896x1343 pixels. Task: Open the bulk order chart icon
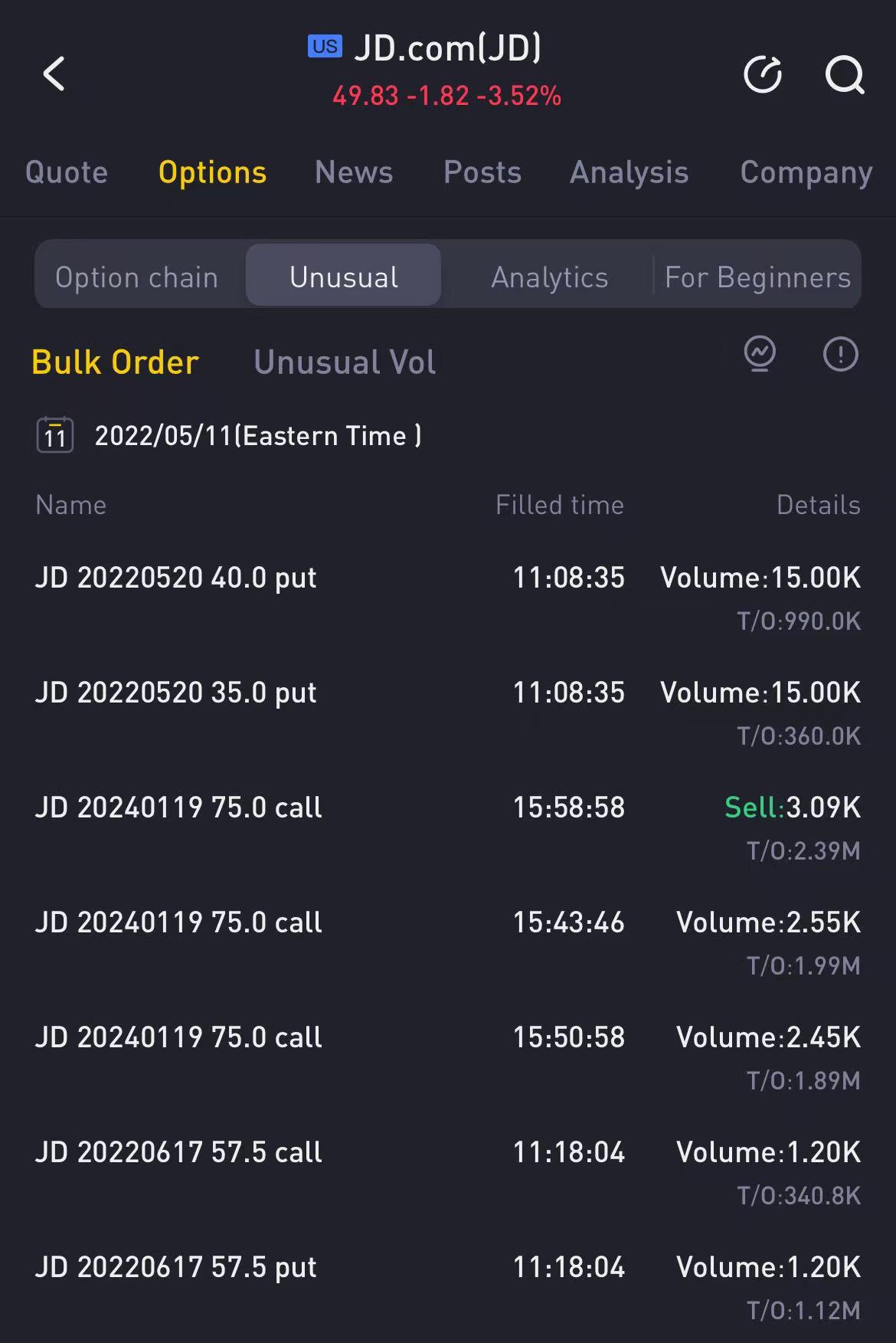point(760,354)
